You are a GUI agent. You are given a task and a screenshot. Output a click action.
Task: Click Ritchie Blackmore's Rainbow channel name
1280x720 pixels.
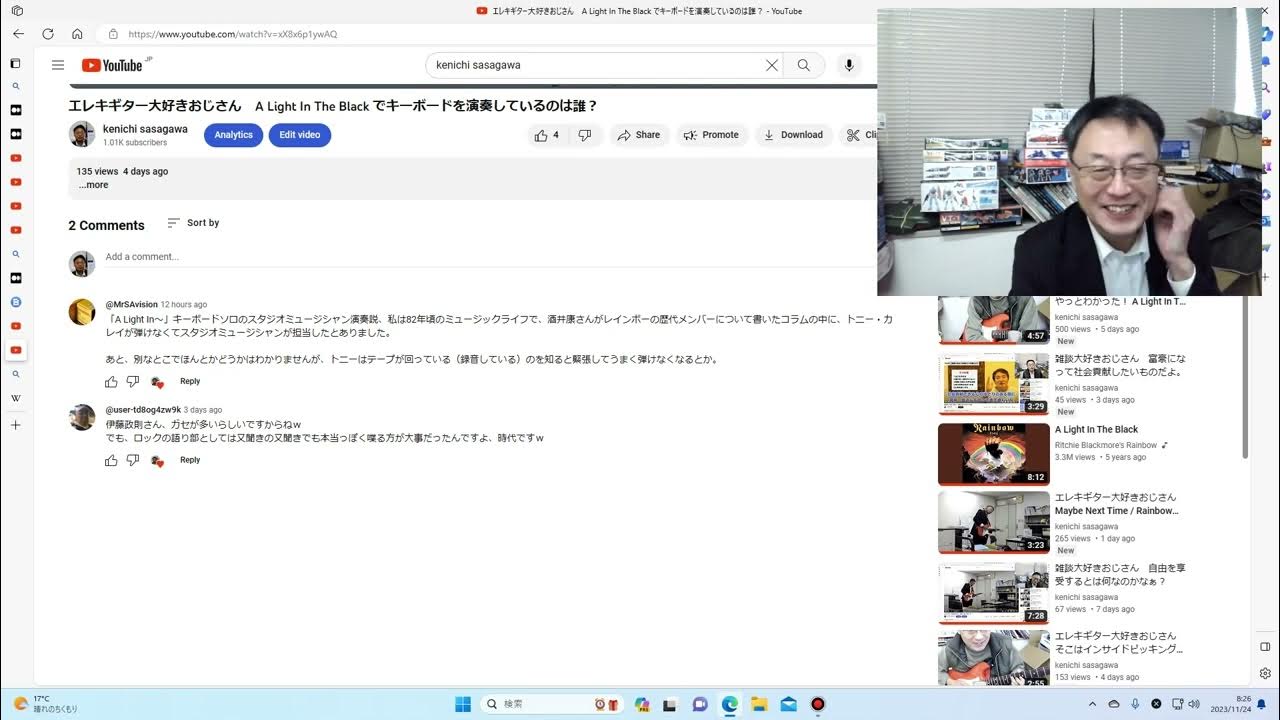click(1106, 445)
